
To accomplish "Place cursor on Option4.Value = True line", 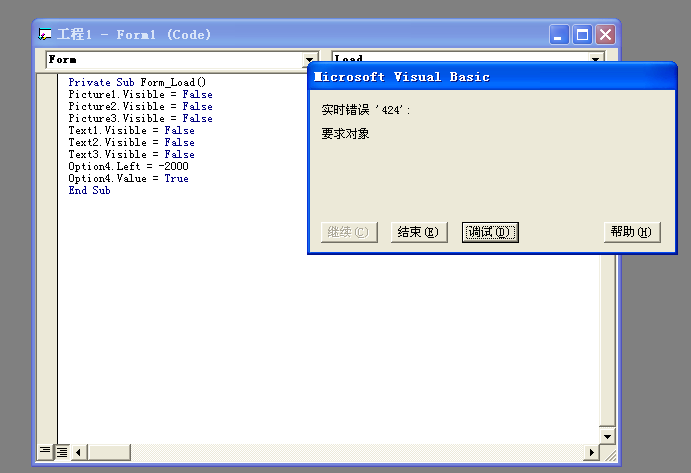I will point(128,179).
